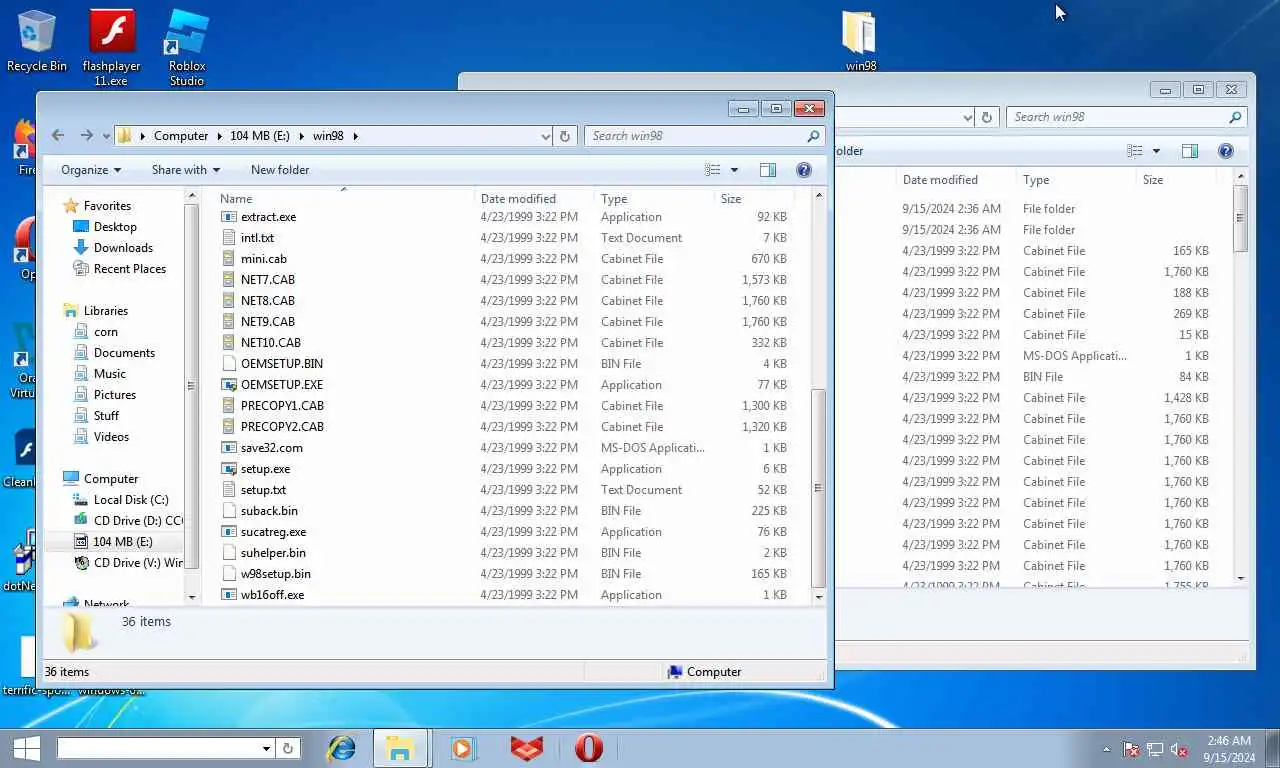Click the Back navigation arrow in front window
This screenshot has height=768, width=1280.
pos(58,136)
